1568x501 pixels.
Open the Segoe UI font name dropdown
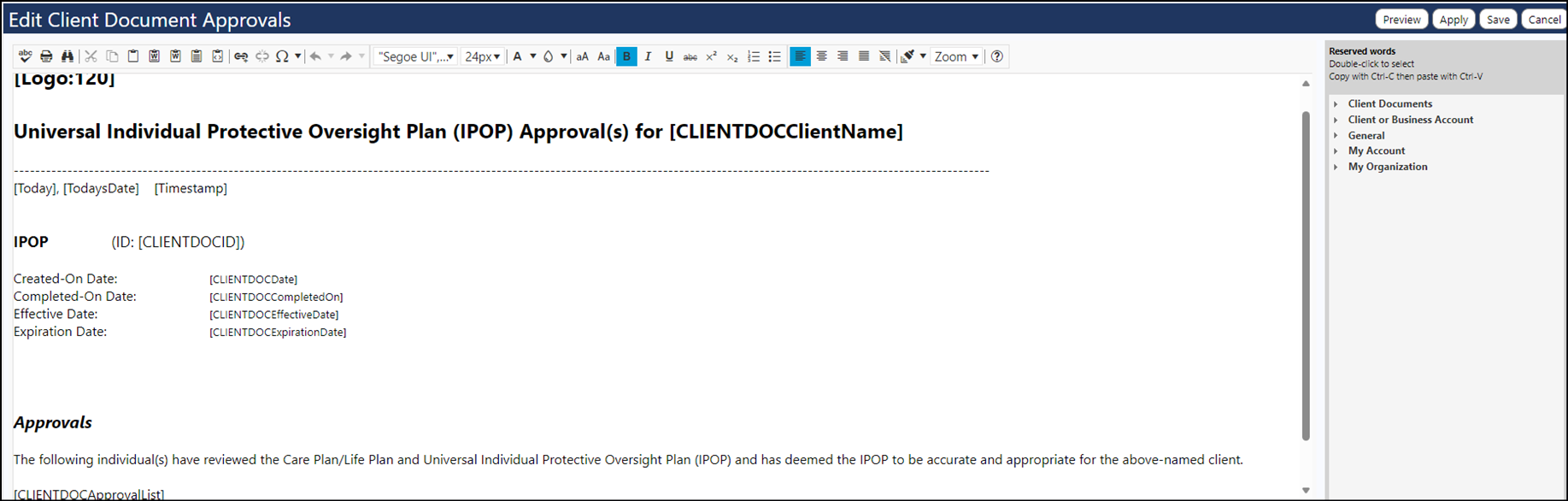(415, 56)
